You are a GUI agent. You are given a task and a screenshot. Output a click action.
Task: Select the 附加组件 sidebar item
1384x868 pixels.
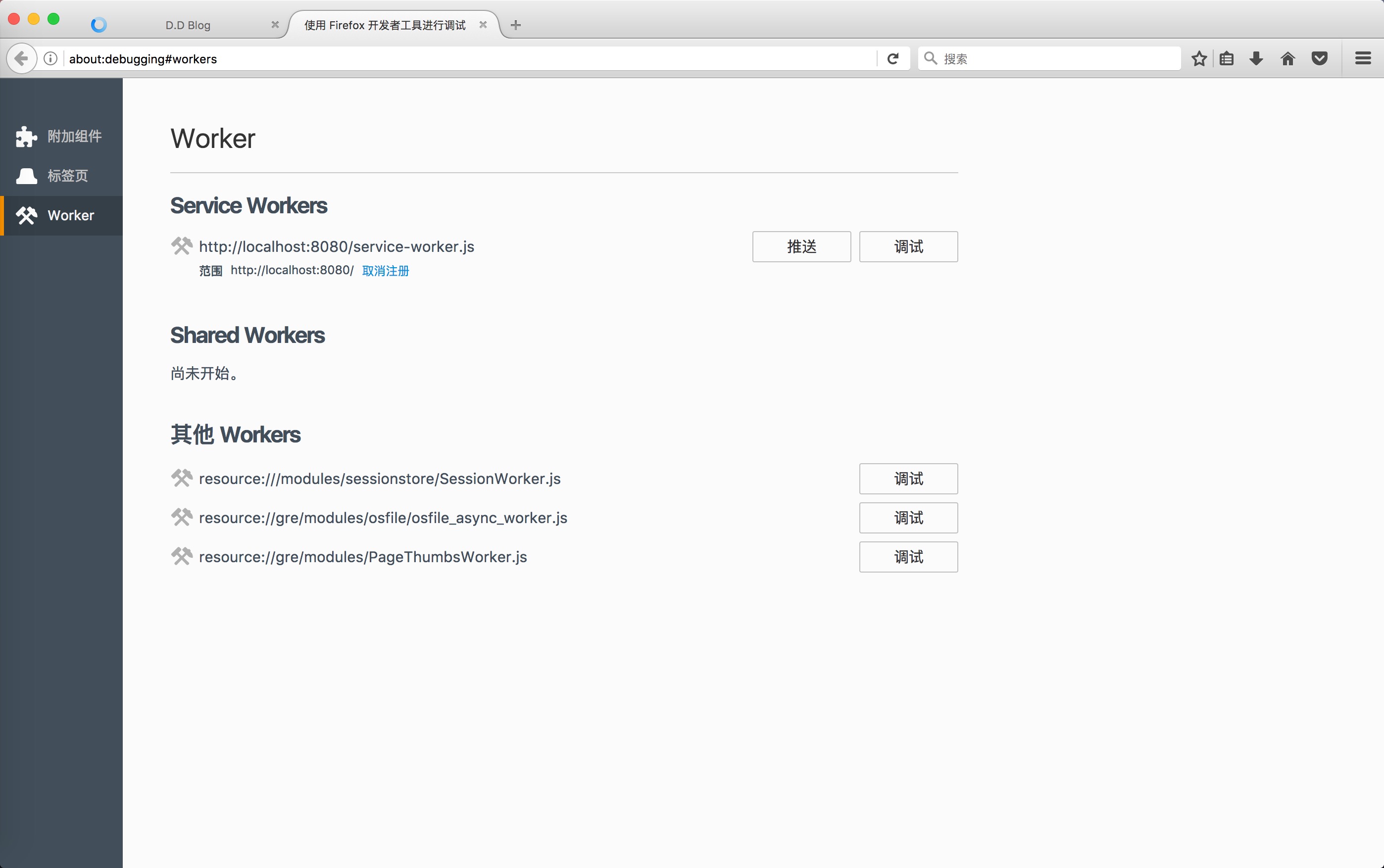tap(61, 136)
